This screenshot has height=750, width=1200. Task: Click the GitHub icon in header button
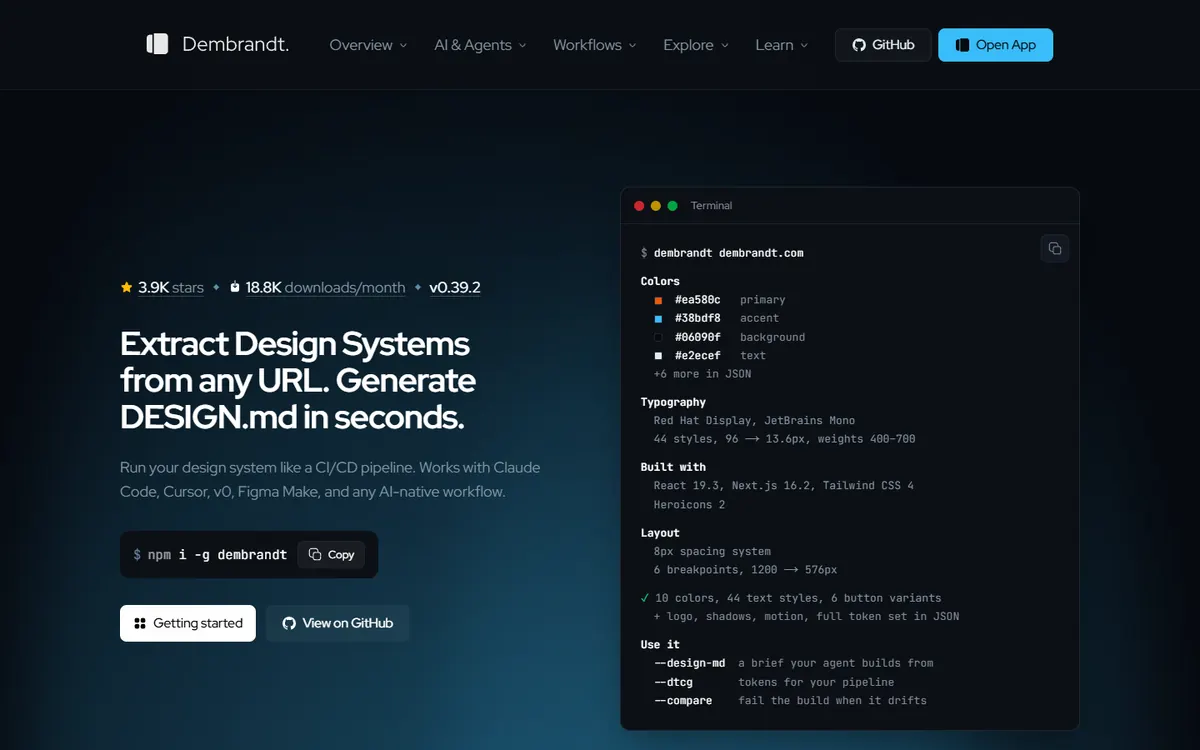pyautogui.click(x=859, y=45)
